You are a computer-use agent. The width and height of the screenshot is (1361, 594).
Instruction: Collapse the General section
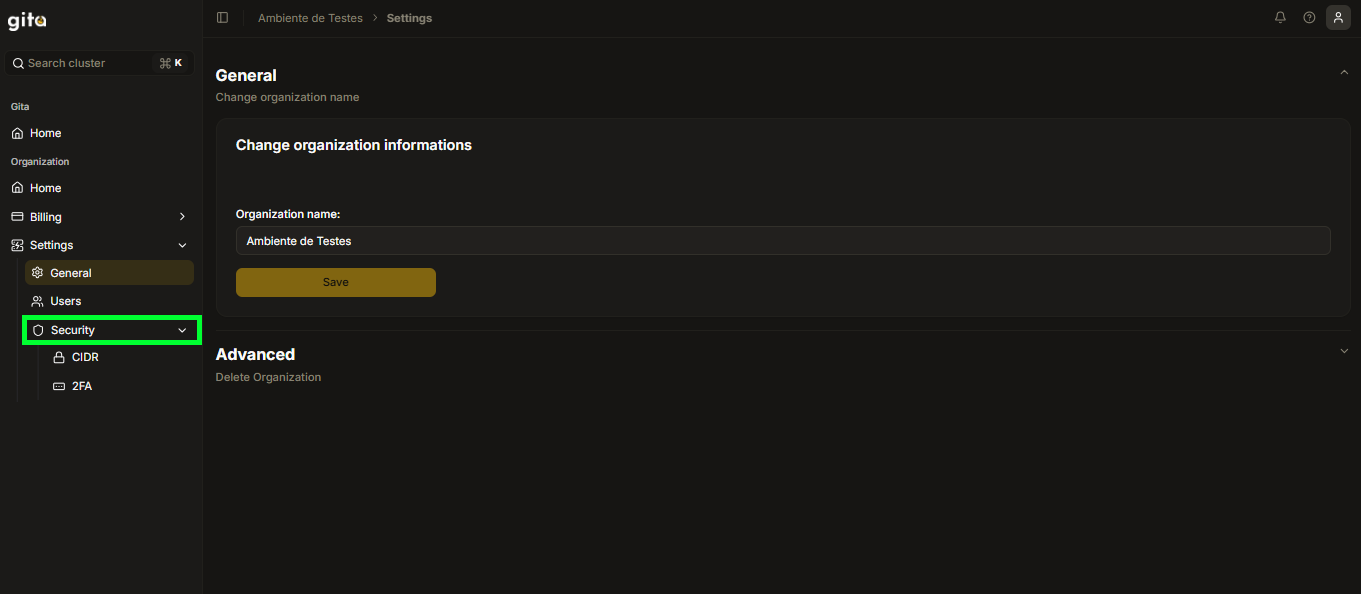point(1344,73)
